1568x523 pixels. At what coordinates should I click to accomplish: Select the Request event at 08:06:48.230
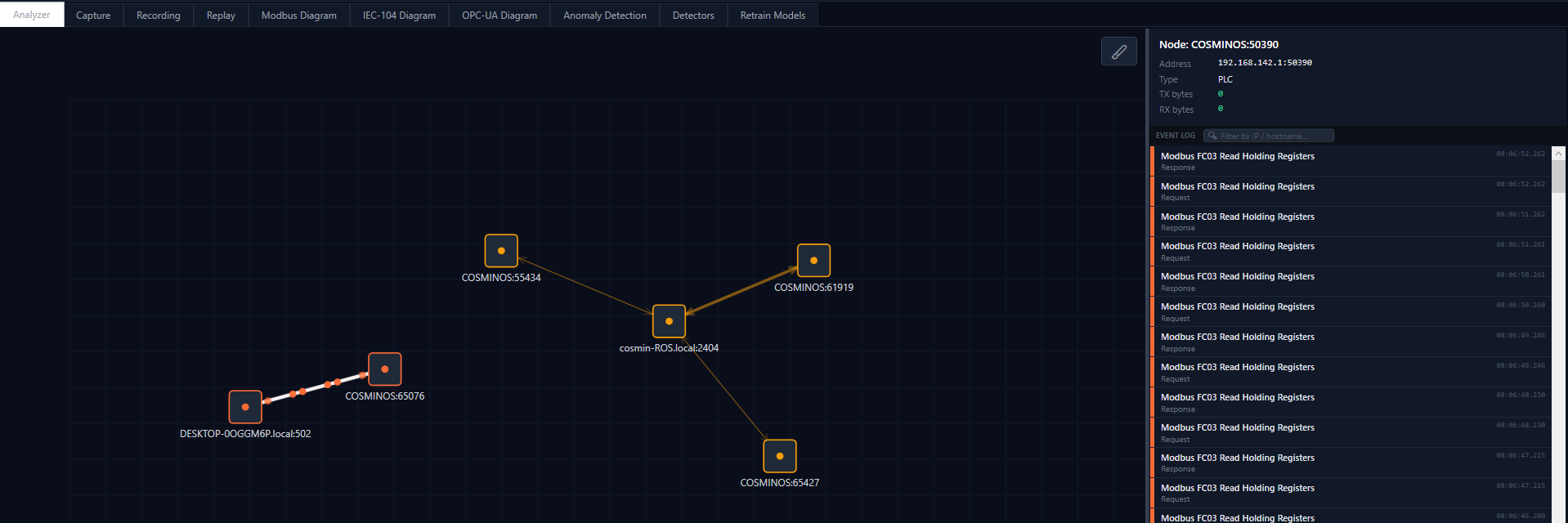tap(1351, 432)
